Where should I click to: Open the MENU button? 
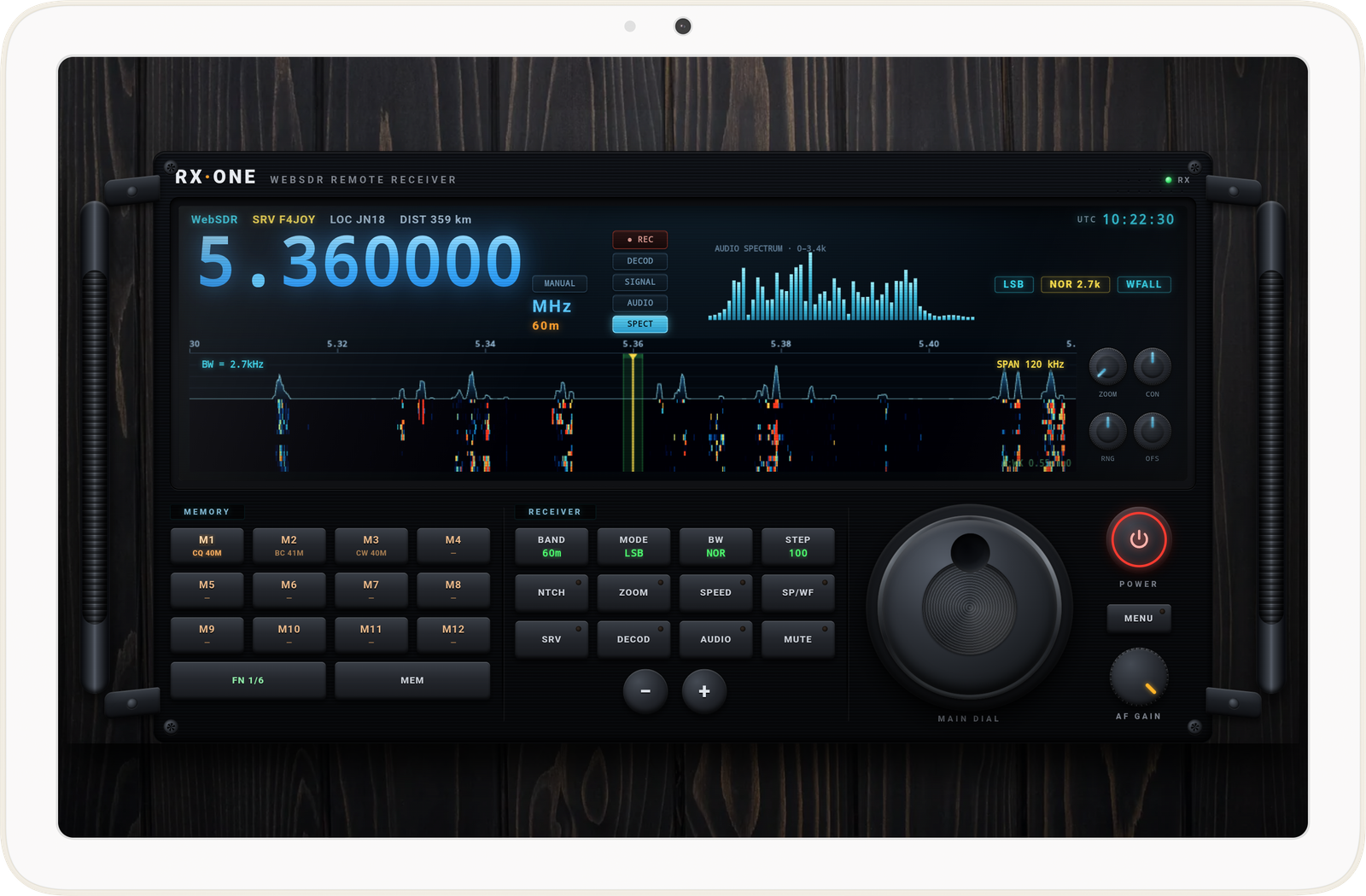coord(1138,618)
